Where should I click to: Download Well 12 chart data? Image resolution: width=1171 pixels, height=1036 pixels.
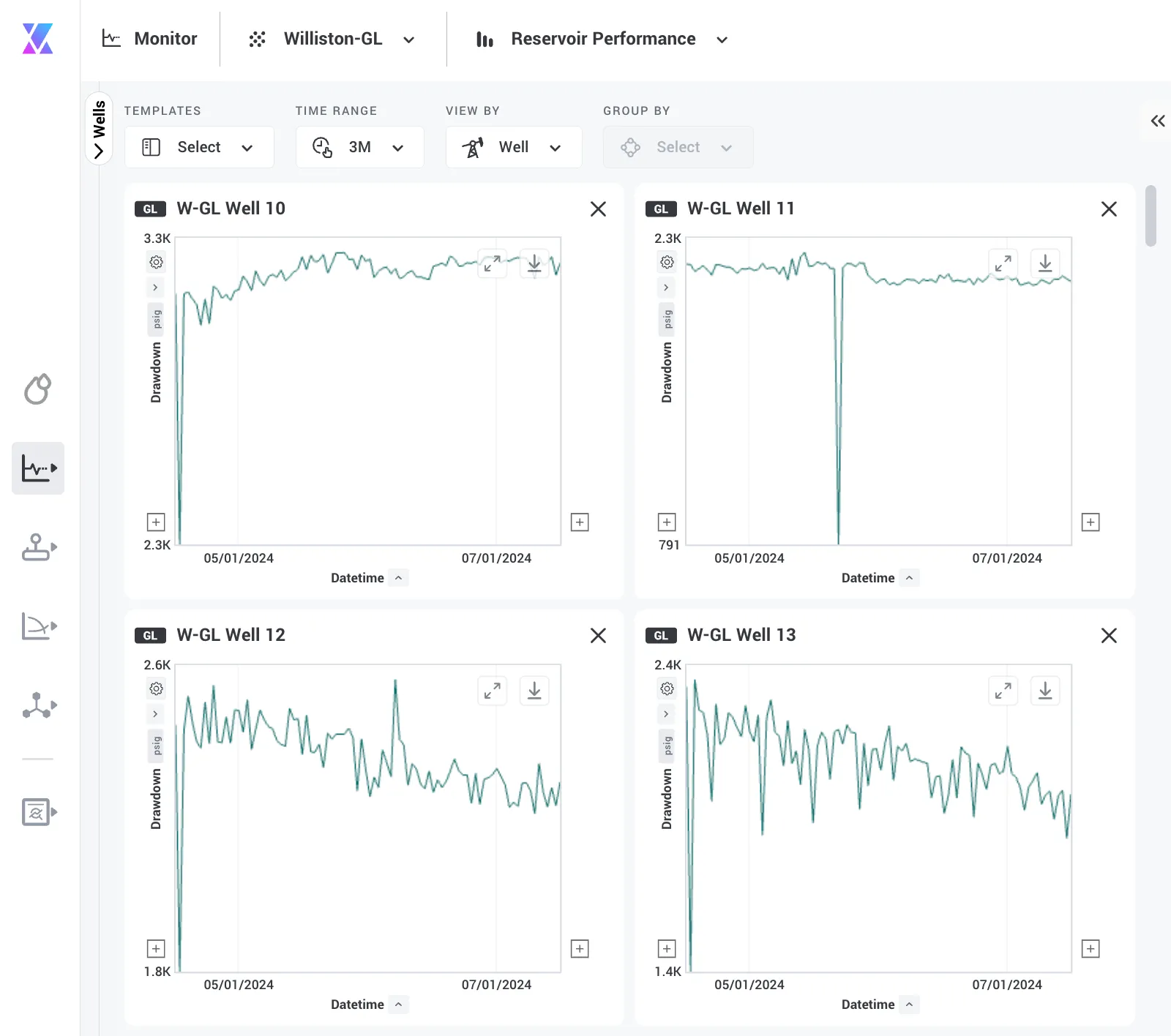pos(534,690)
